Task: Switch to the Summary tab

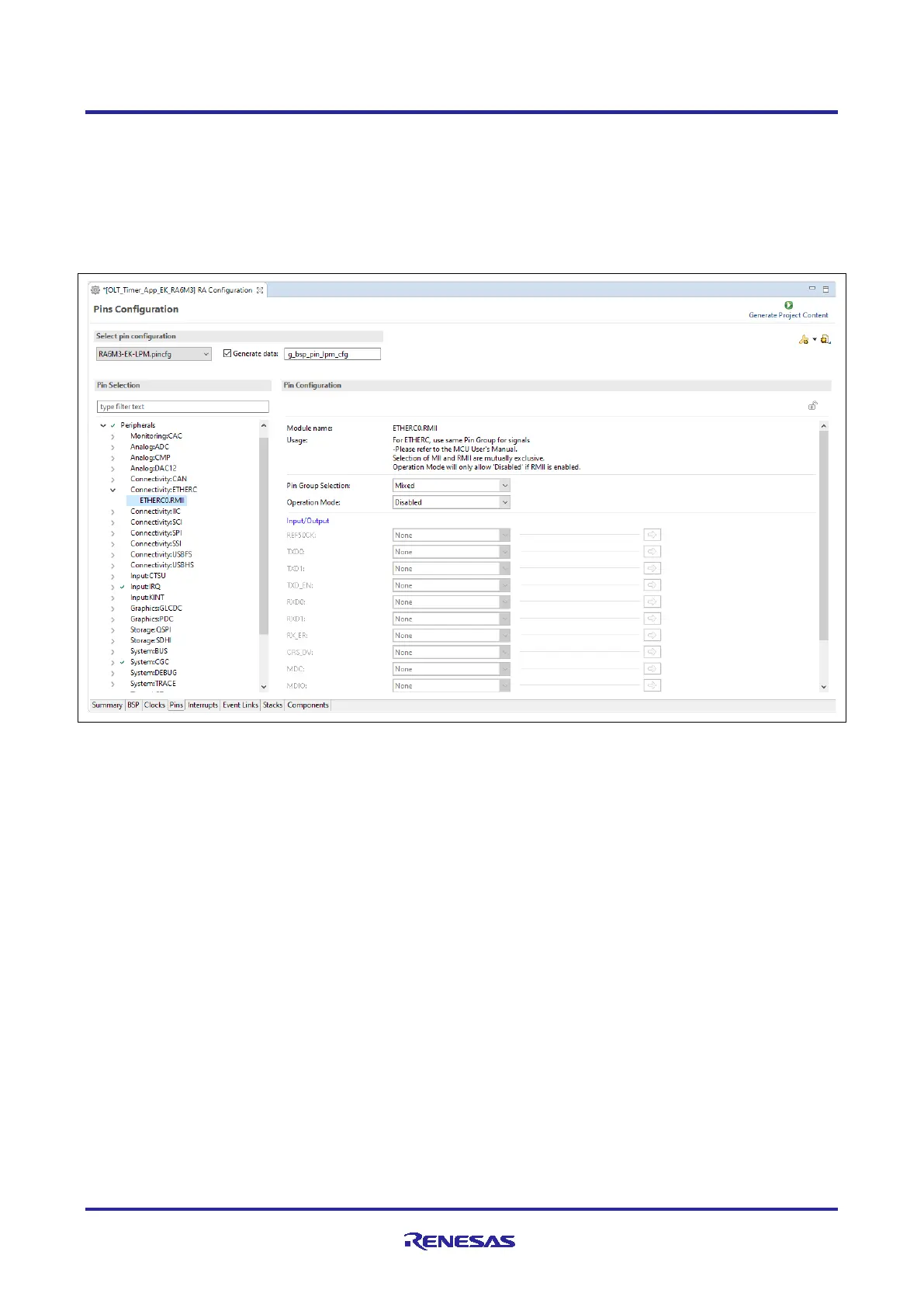Action: pyautogui.click(x=107, y=705)
